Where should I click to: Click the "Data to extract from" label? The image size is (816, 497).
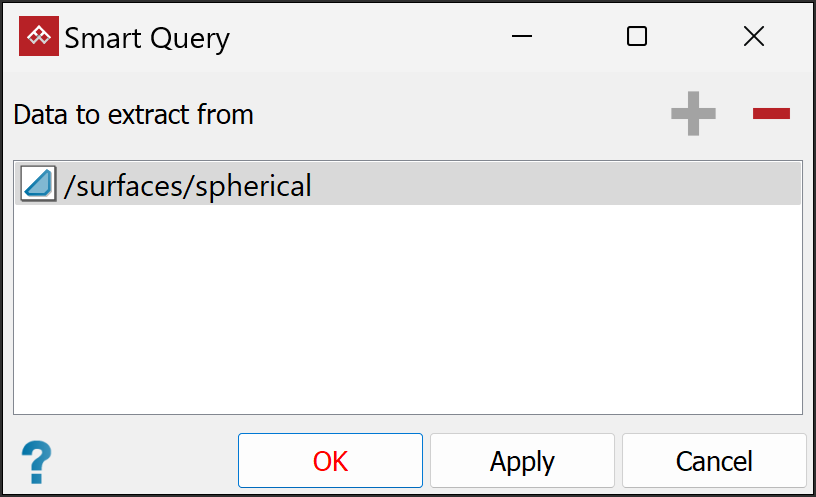[133, 115]
